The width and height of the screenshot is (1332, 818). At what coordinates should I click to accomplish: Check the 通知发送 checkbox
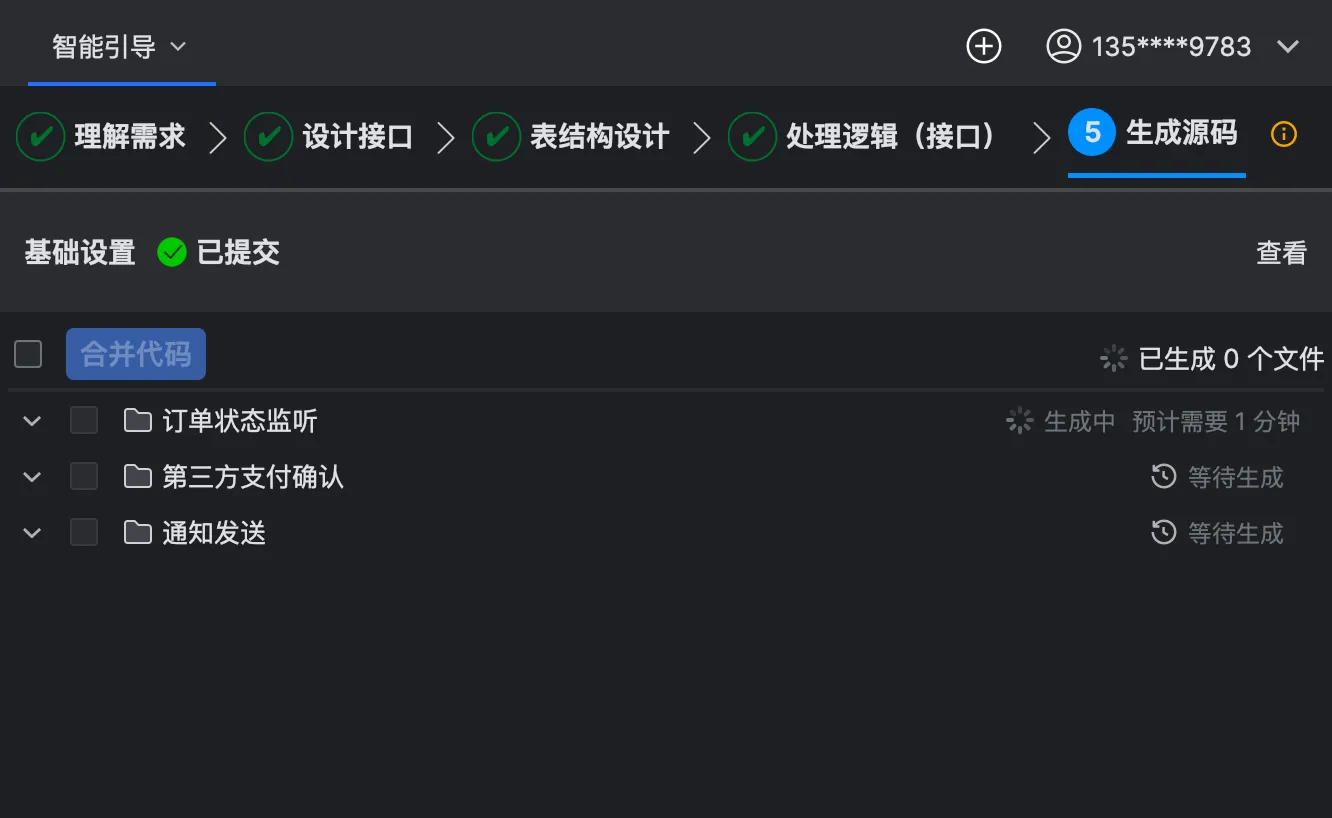[x=84, y=532]
